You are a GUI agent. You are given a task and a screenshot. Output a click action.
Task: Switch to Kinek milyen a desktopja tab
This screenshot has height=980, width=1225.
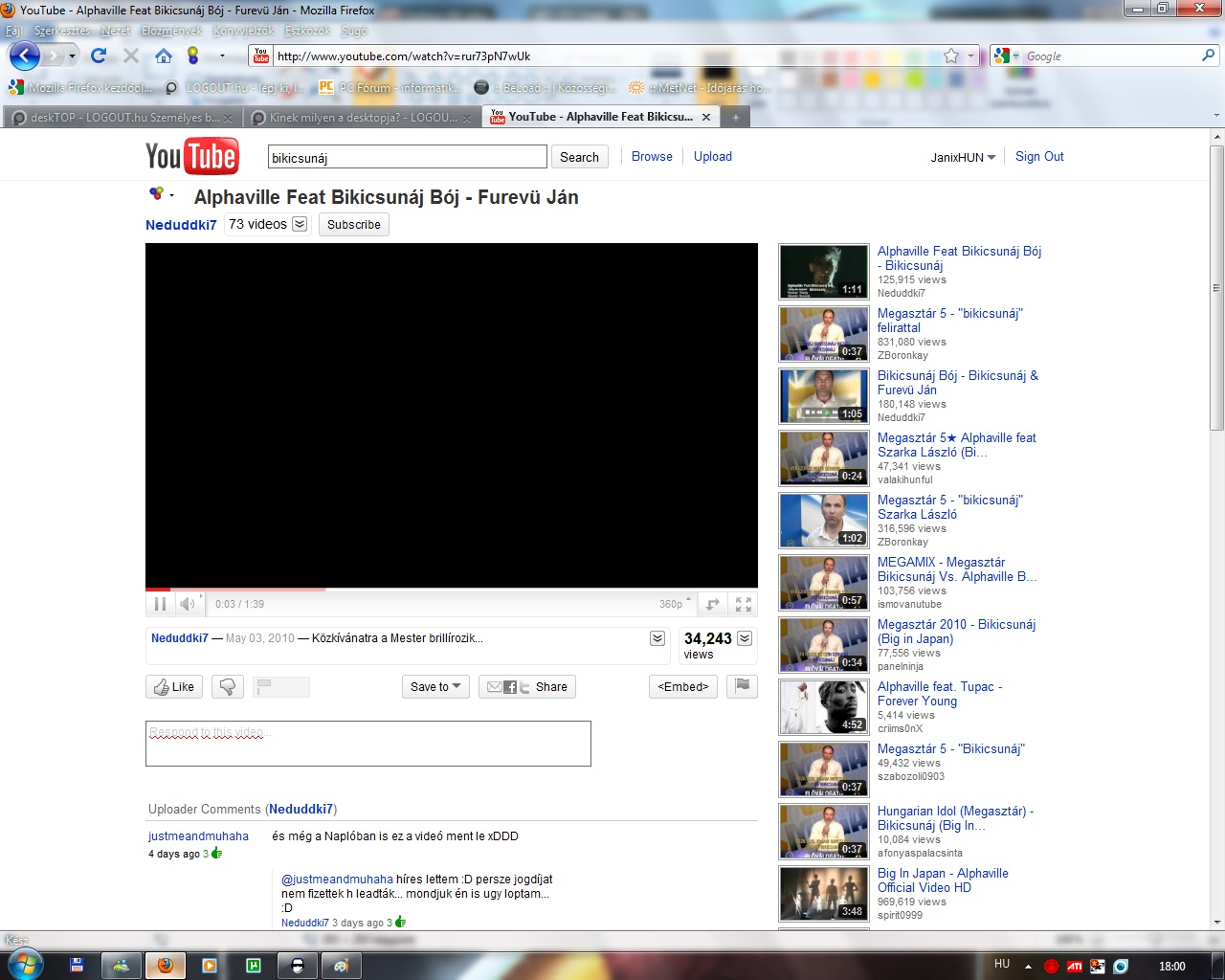click(x=362, y=117)
